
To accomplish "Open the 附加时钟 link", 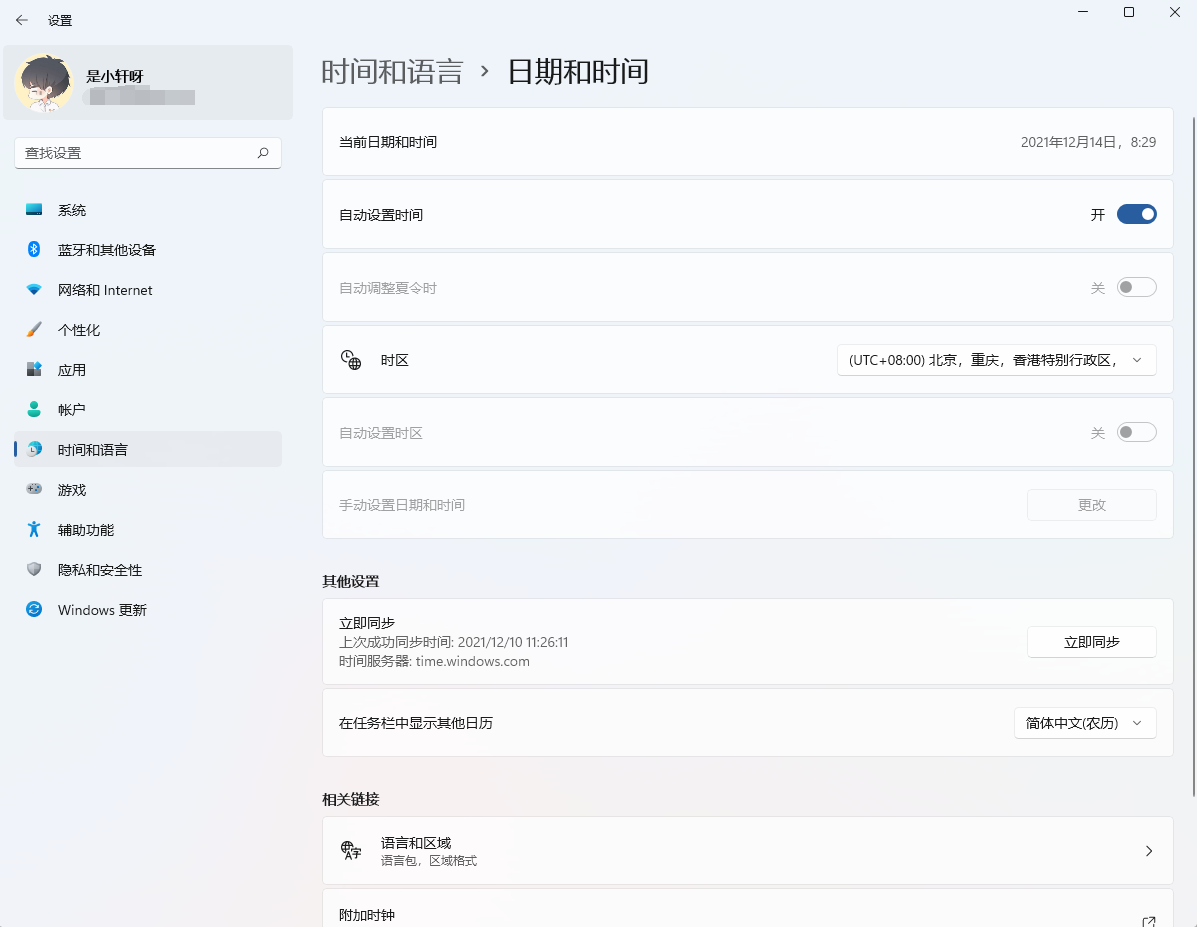I will coord(747,909).
